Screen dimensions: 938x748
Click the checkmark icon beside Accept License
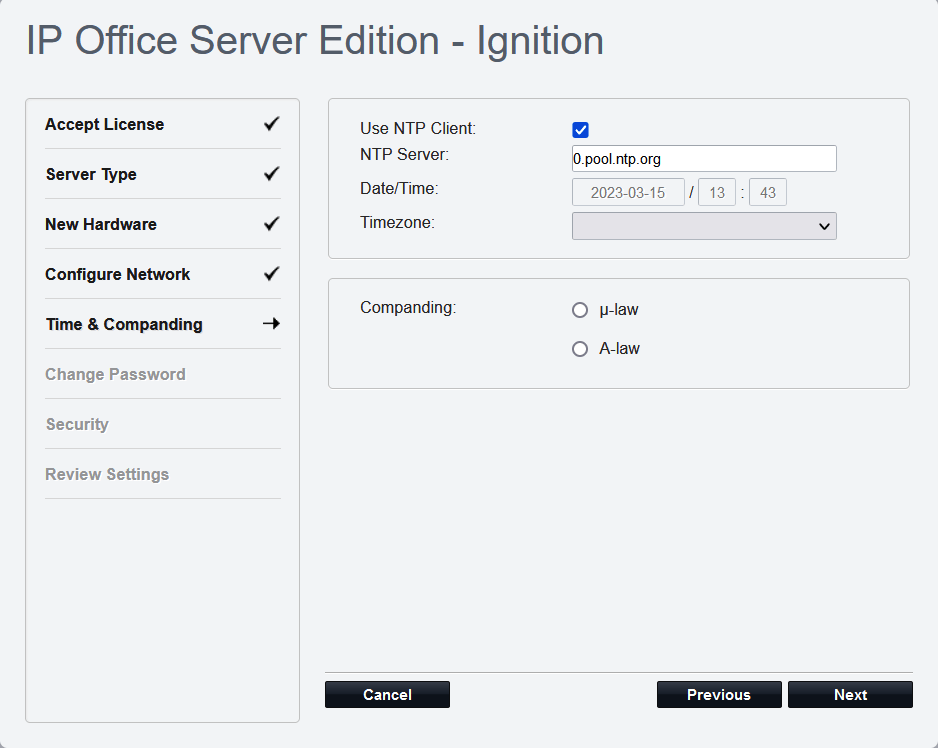pyautogui.click(x=272, y=124)
